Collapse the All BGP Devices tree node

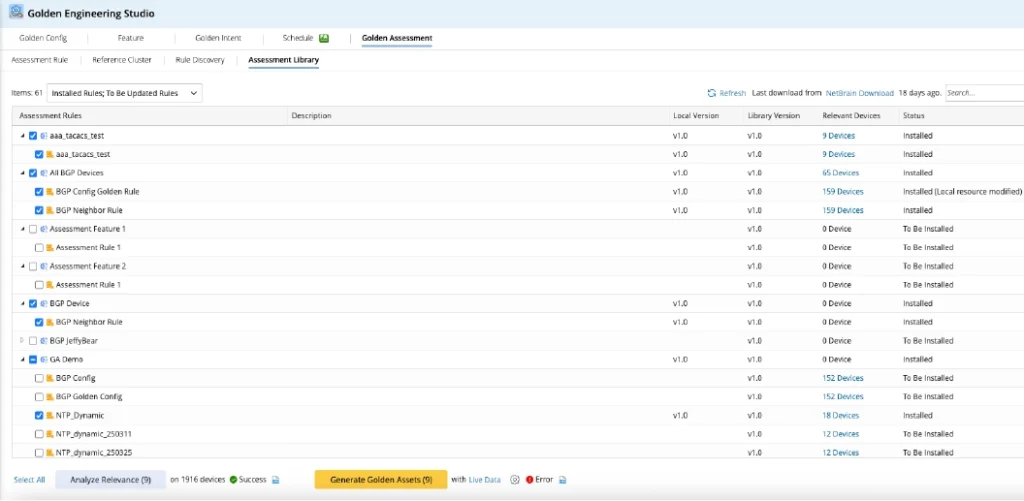tap(22, 173)
